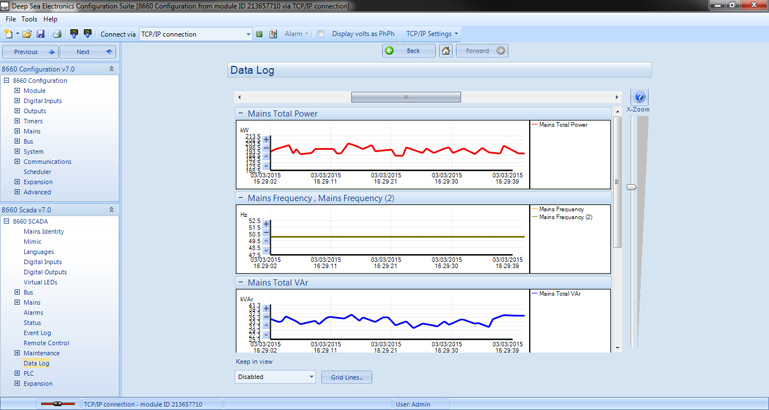Shift Mains Frequency chart axis up
This screenshot has width=769, height=410.
(266, 241)
